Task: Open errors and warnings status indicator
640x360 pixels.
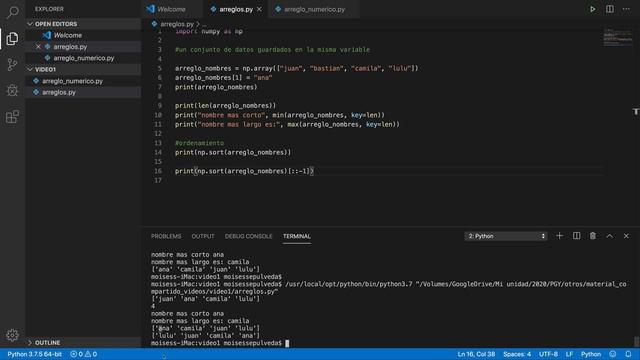Action: tap(84, 354)
